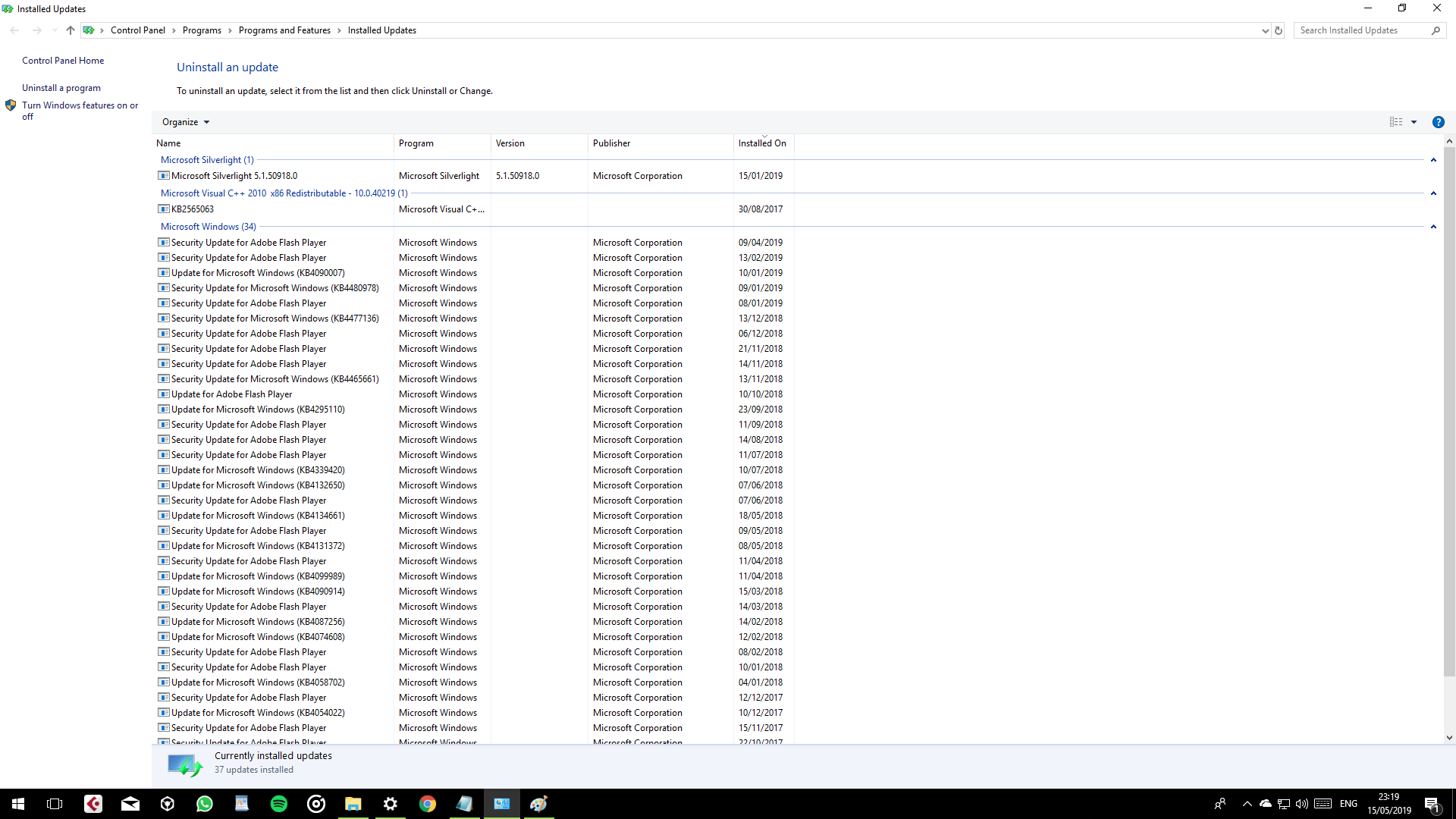The image size is (1456, 819).
Task: Collapse the Microsoft Visual C++ 2010 group
Action: (1433, 193)
